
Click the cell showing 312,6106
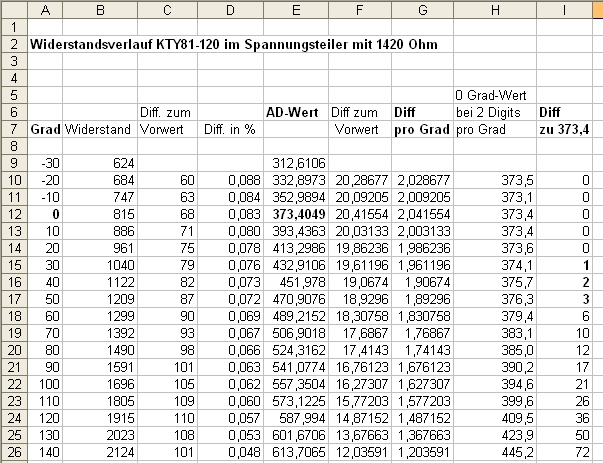click(x=297, y=163)
